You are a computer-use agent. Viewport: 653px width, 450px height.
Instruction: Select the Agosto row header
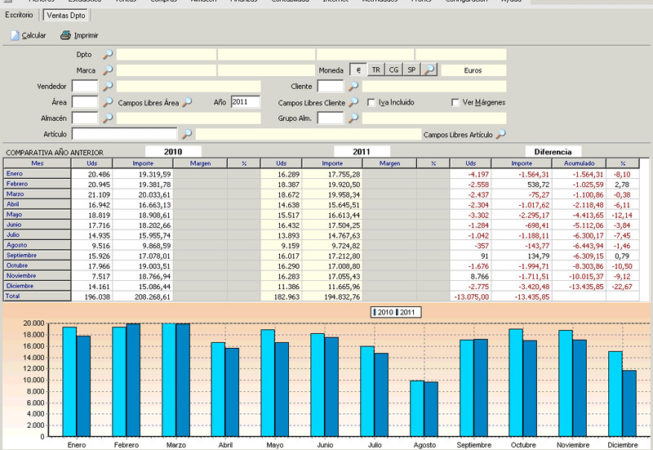[x=37, y=245]
